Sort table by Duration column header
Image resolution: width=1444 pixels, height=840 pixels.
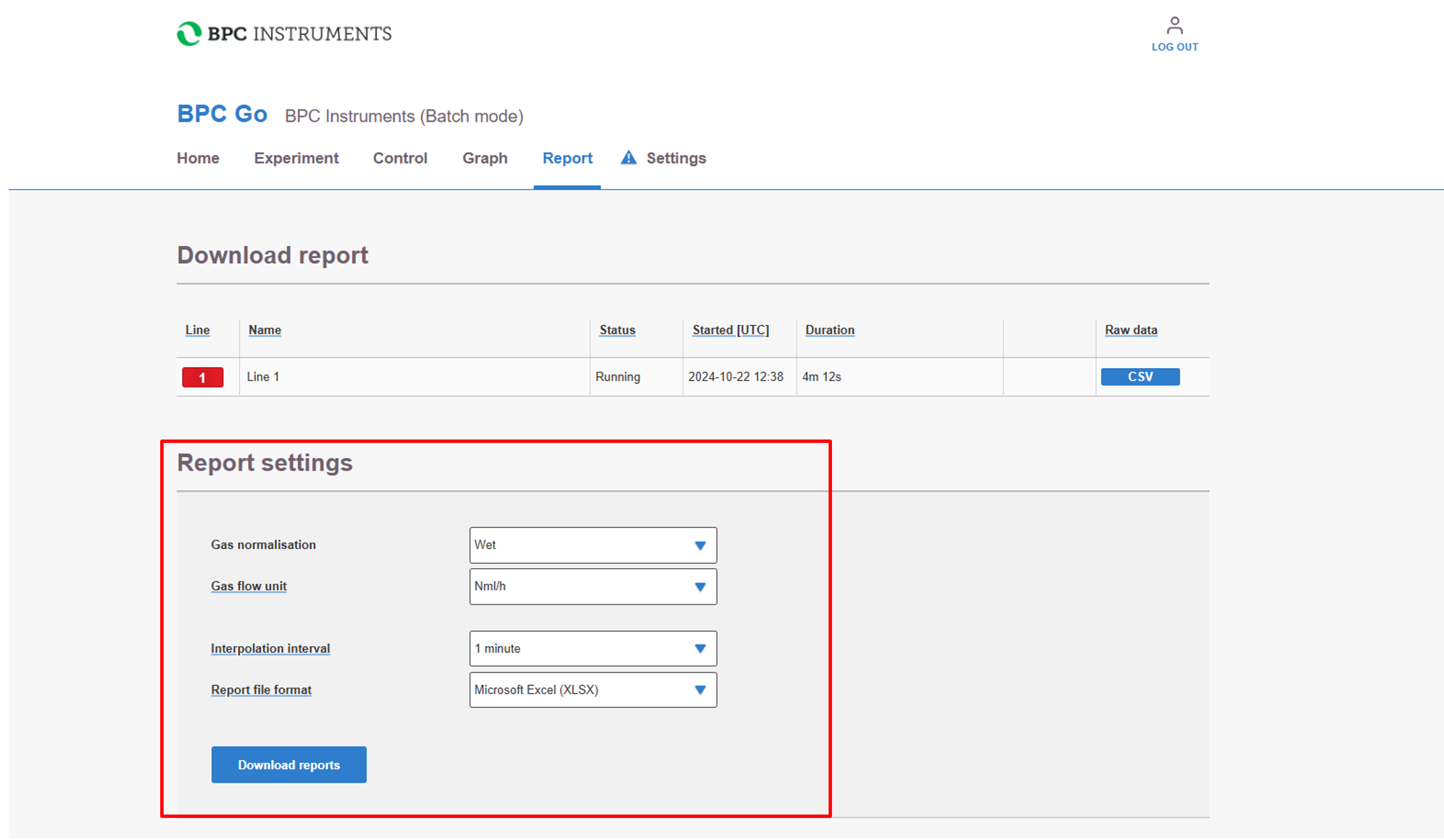point(830,330)
